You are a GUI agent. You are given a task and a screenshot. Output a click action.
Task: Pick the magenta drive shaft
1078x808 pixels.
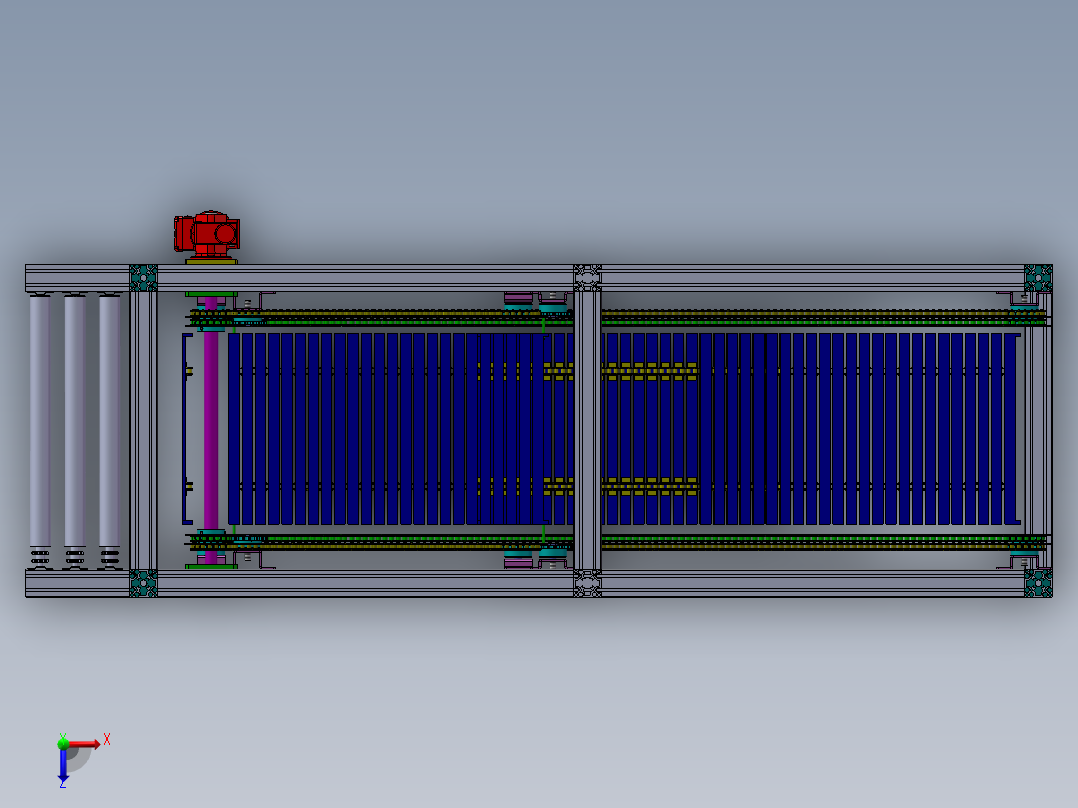(x=211, y=430)
